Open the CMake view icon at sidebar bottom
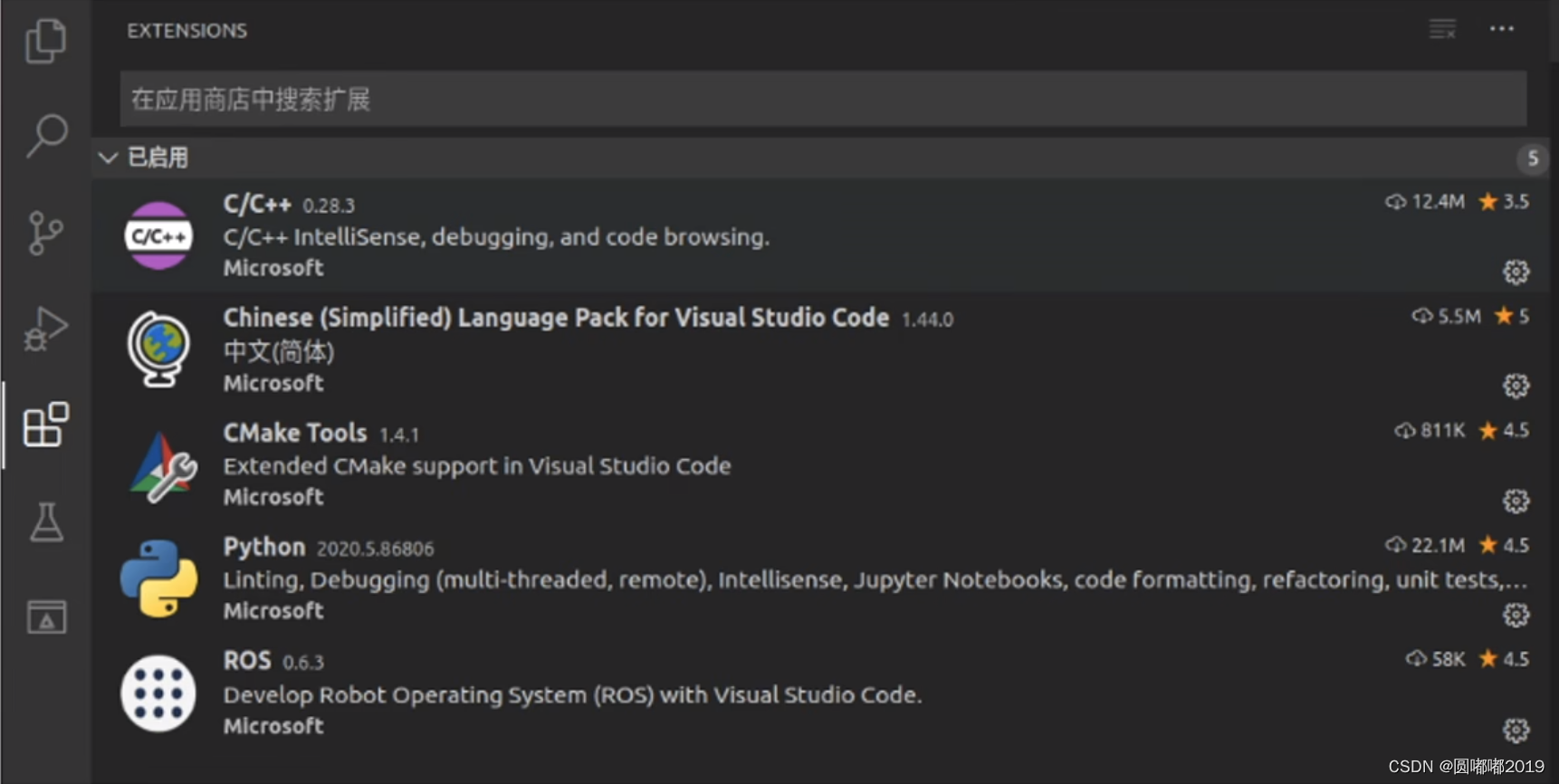Image resolution: width=1559 pixels, height=784 pixels. (x=46, y=617)
